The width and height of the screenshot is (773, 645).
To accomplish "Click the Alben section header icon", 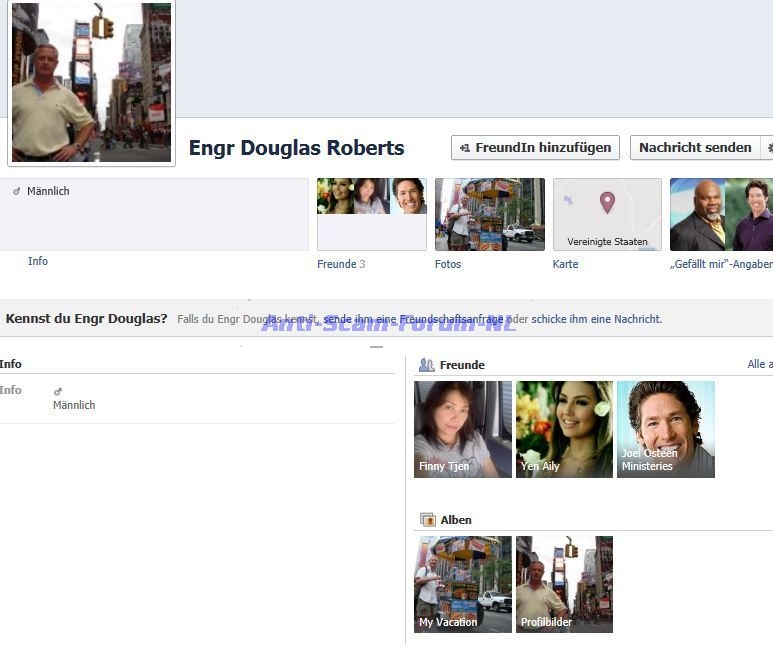I will [x=427, y=520].
